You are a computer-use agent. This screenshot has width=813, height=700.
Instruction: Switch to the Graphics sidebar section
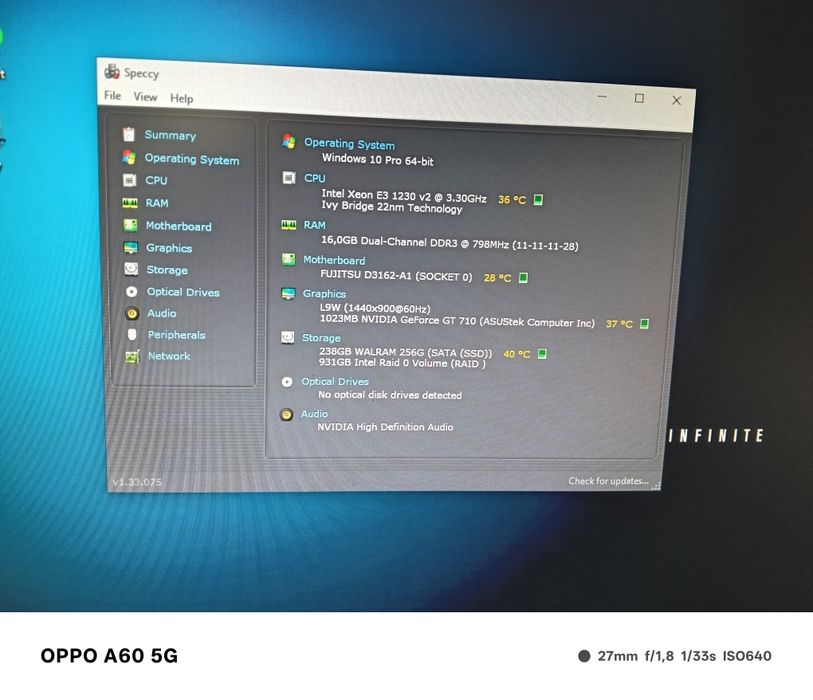(x=169, y=248)
